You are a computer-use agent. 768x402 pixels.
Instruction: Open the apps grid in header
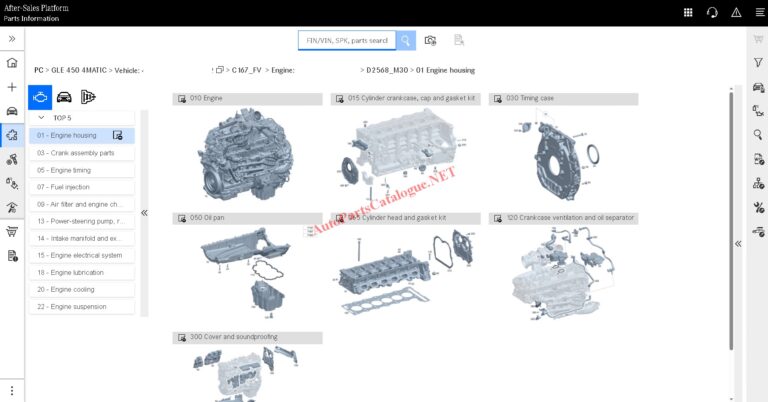688,12
